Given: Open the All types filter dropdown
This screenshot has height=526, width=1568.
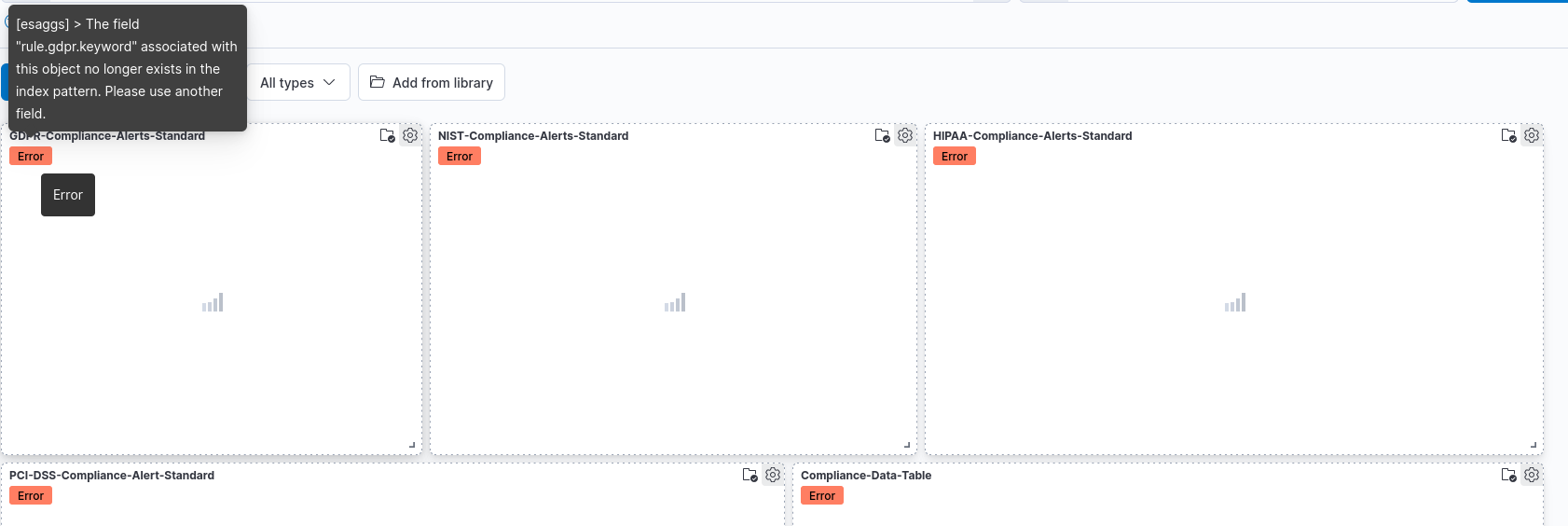Looking at the screenshot, I should click(298, 82).
